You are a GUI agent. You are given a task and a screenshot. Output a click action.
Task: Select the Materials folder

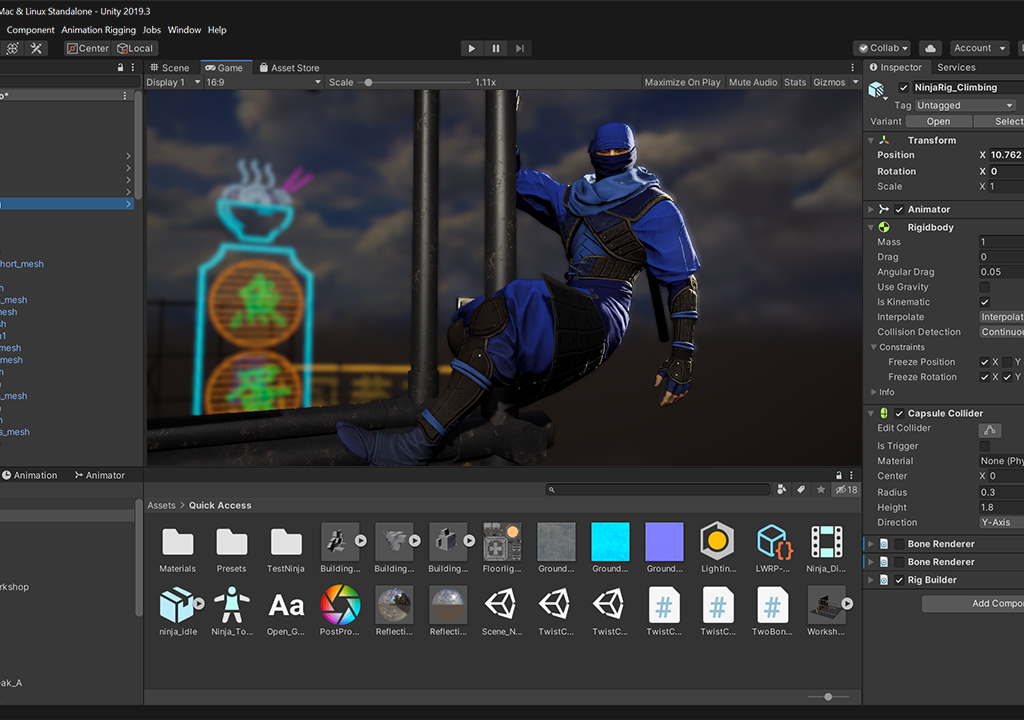click(178, 548)
